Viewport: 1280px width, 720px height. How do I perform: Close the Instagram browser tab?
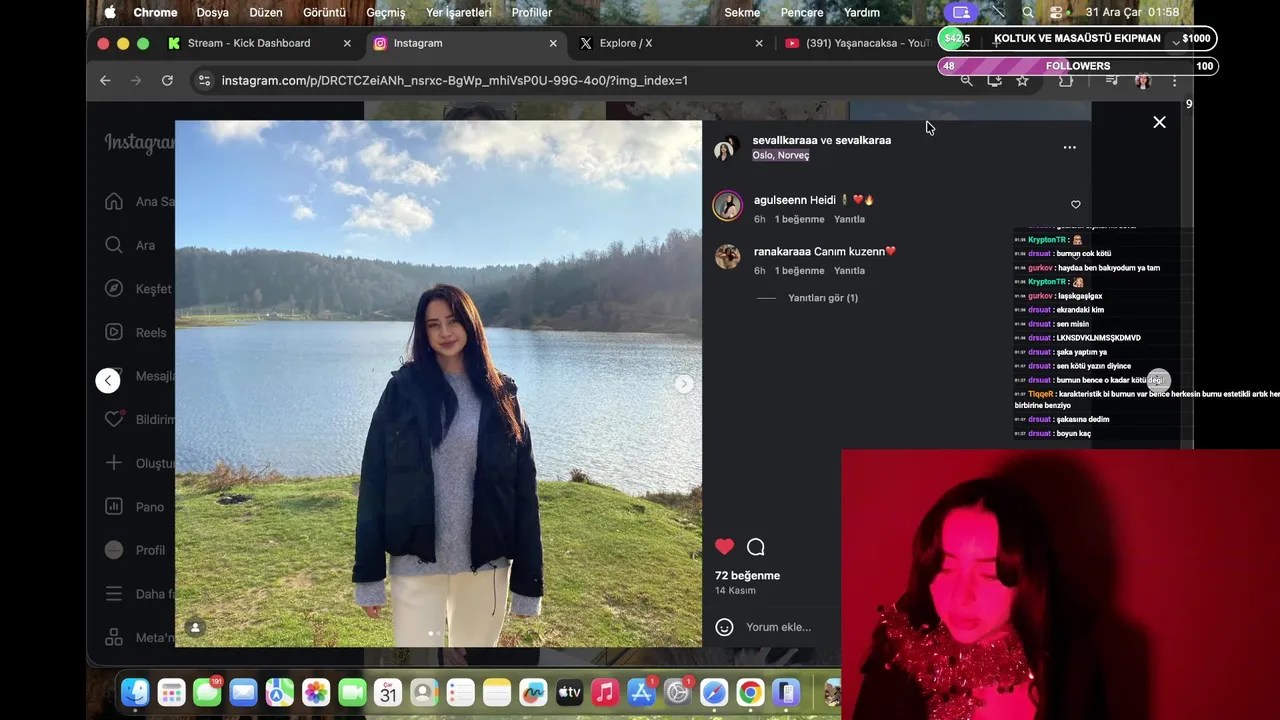(553, 43)
